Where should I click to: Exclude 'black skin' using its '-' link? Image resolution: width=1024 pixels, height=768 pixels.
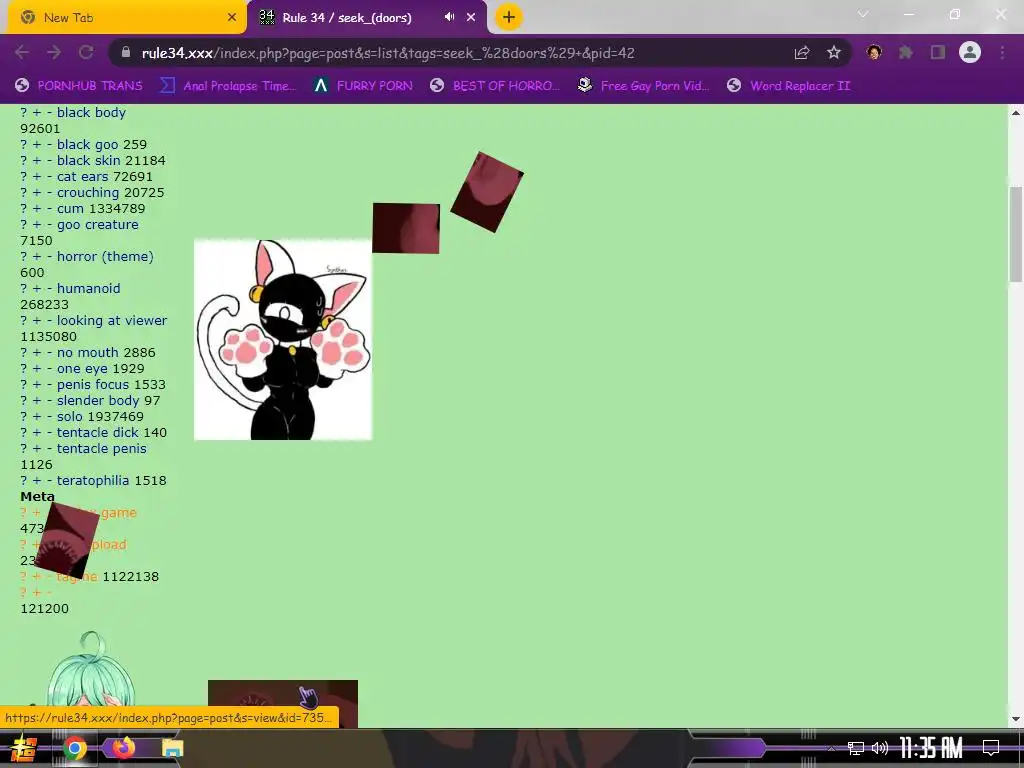49,161
